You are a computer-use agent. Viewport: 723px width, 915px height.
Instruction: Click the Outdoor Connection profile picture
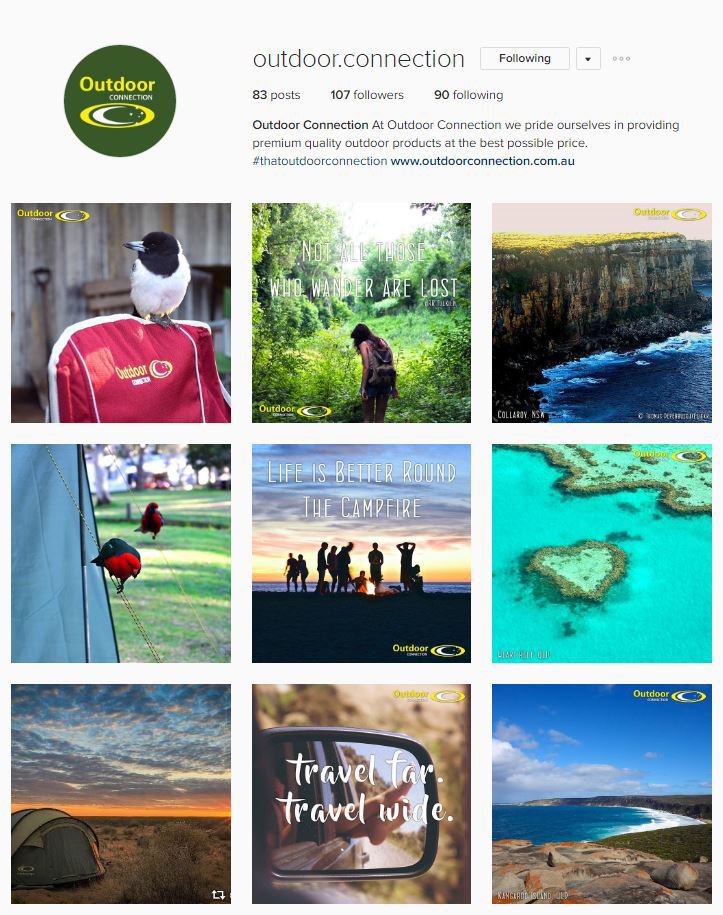120,101
